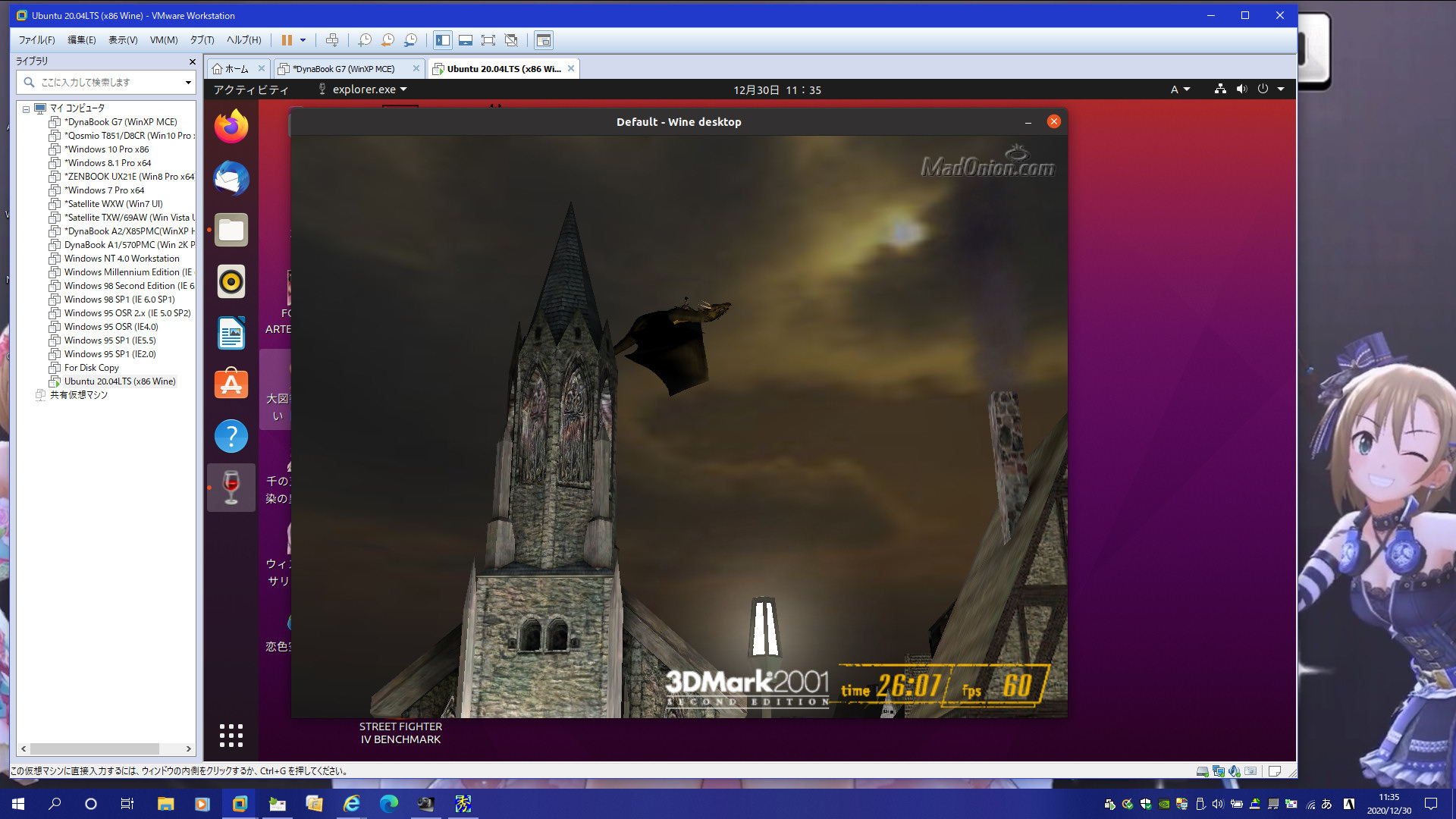Pause the virtual machine with the orange pause button
Screen dimensions: 1456x819
click(287, 40)
